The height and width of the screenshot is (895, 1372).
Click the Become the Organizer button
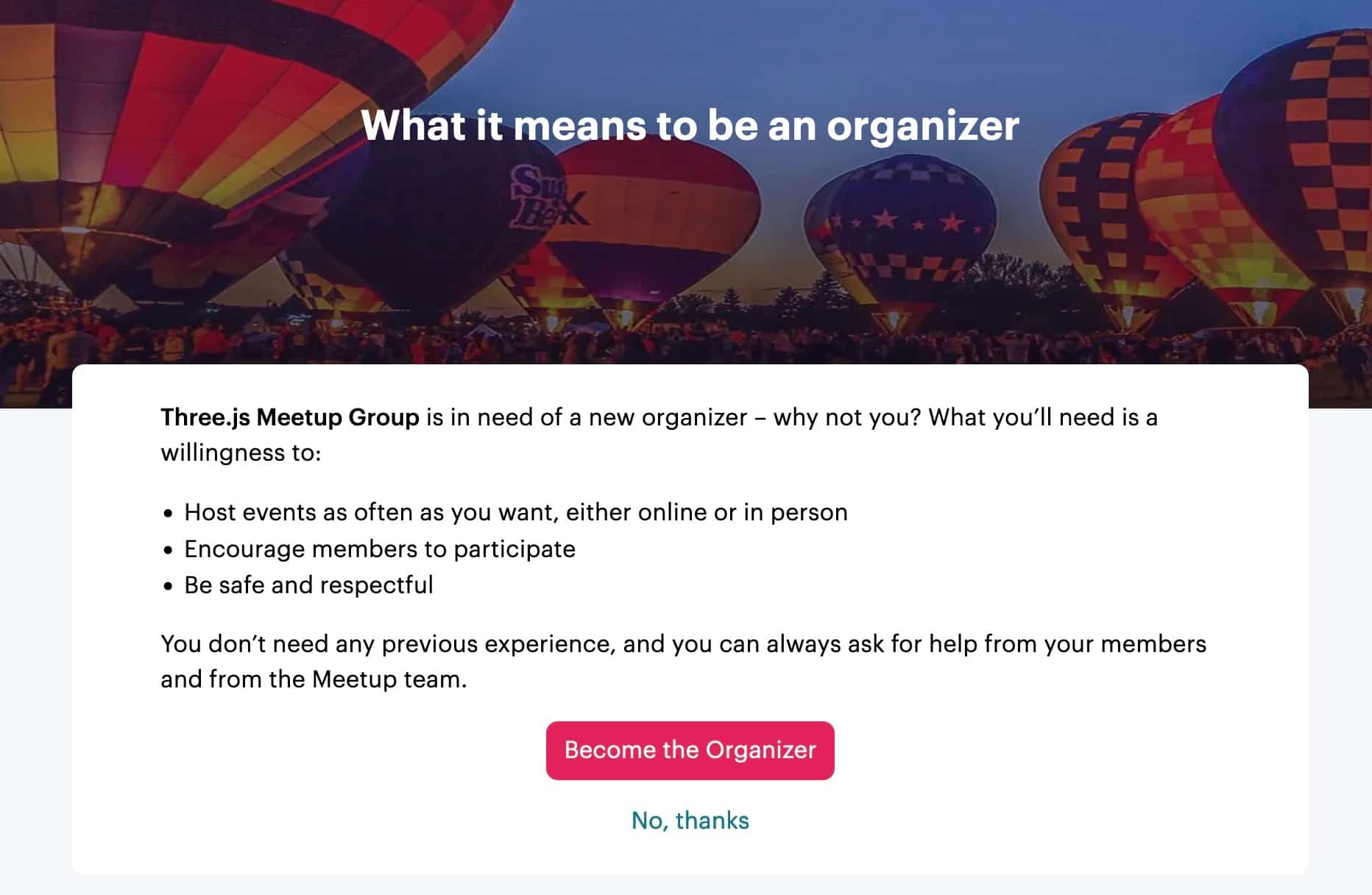(x=690, y=750)
